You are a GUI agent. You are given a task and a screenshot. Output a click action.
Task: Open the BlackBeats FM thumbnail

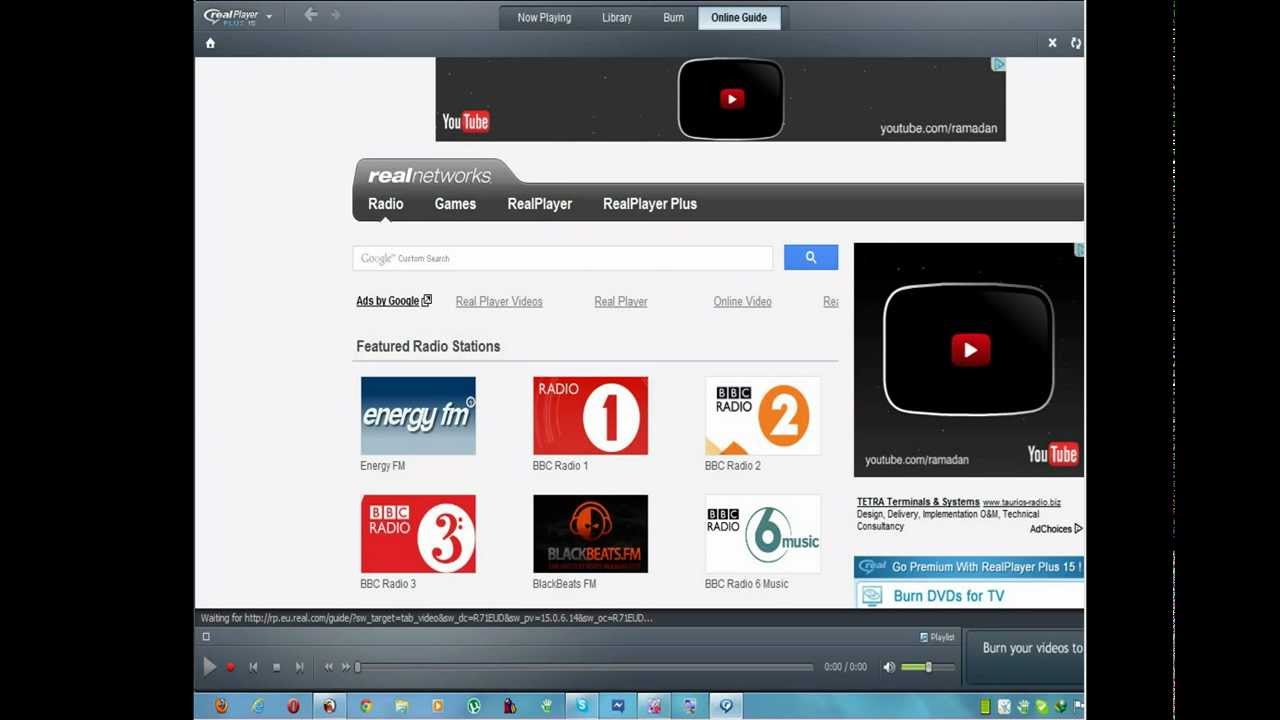590,534
